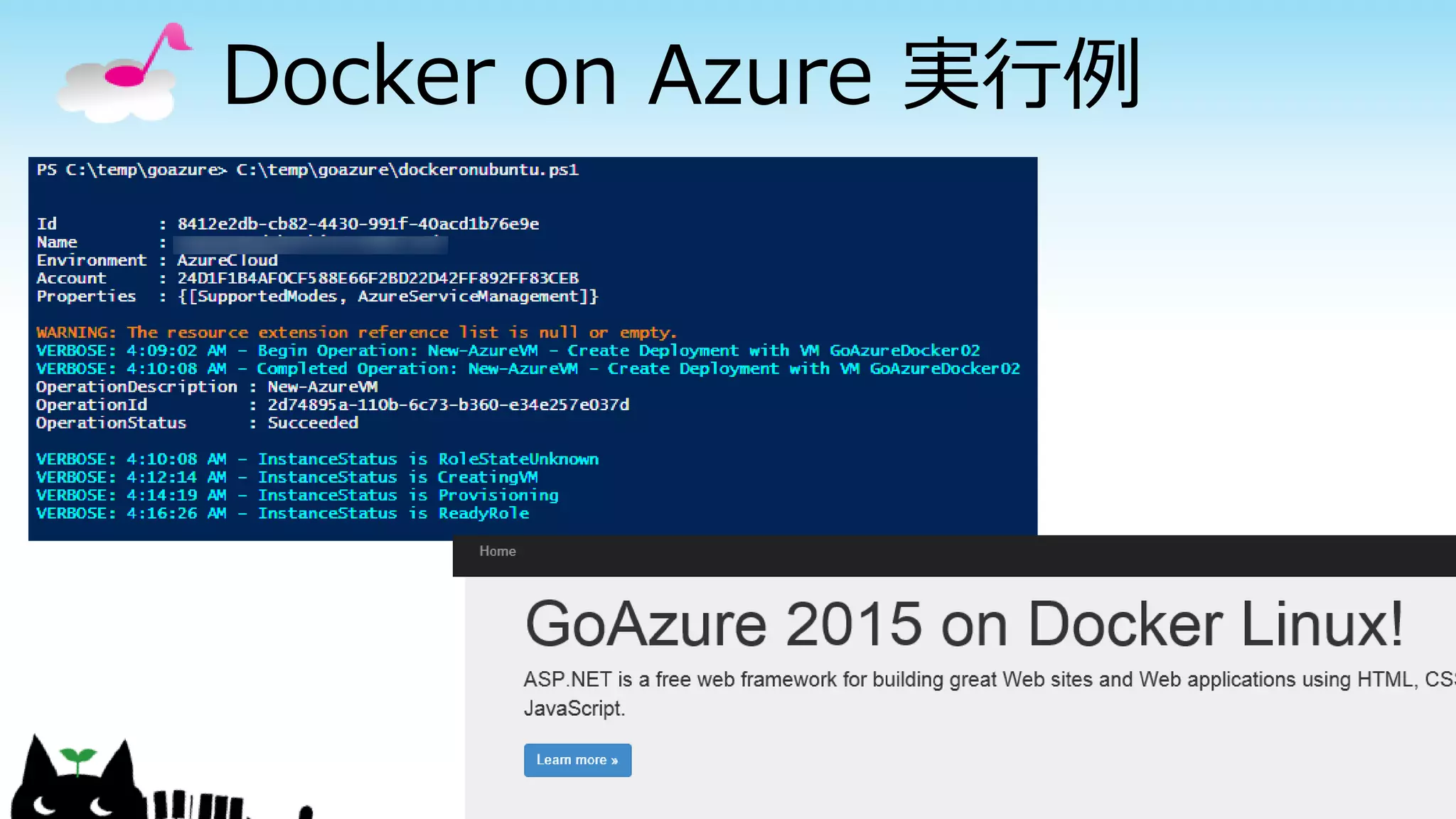Click the OperationId 2d74895a-110b-6c73-b360-e34e257e037d value
Viewport: 1456px width, 819px height.
tap(449, 405)
